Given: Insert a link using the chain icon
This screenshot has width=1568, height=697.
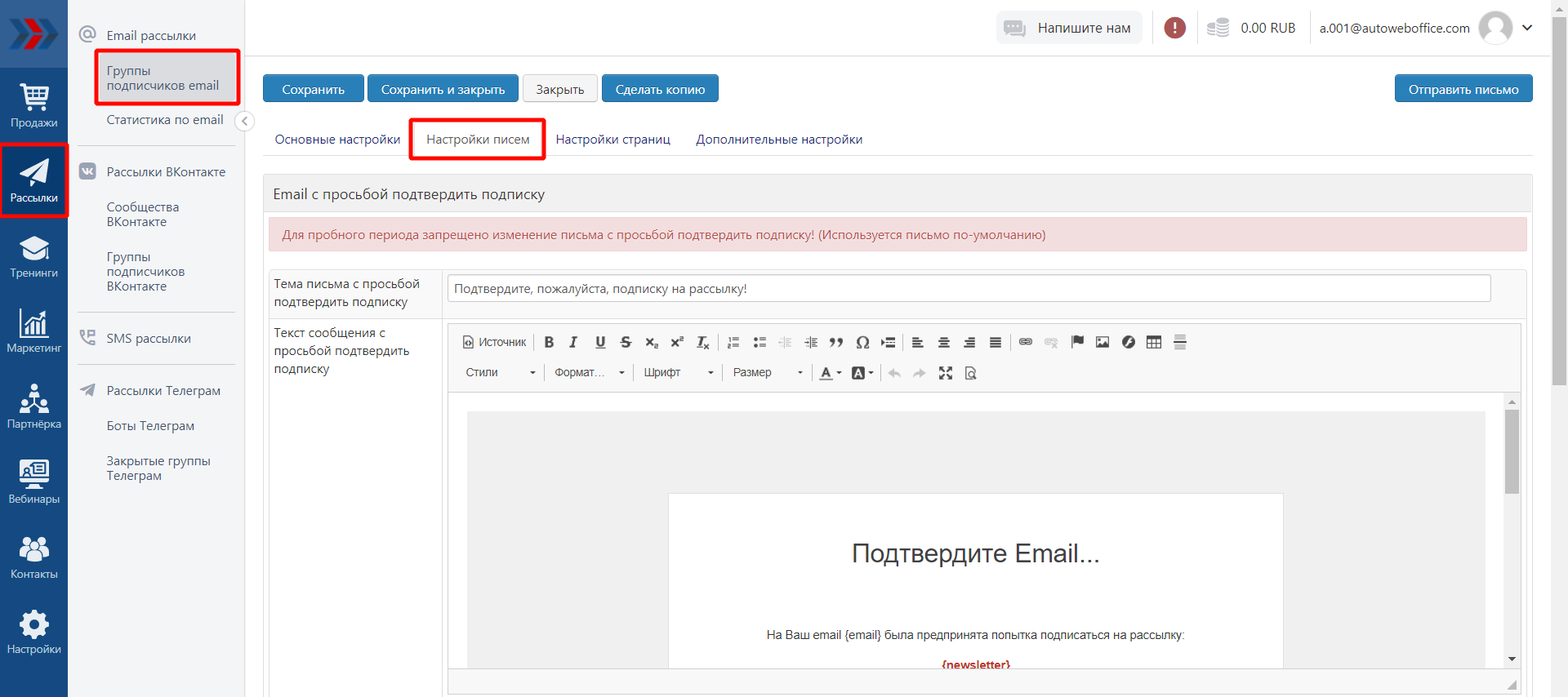Looking at the screenshot, I should tap(1026, 342).
